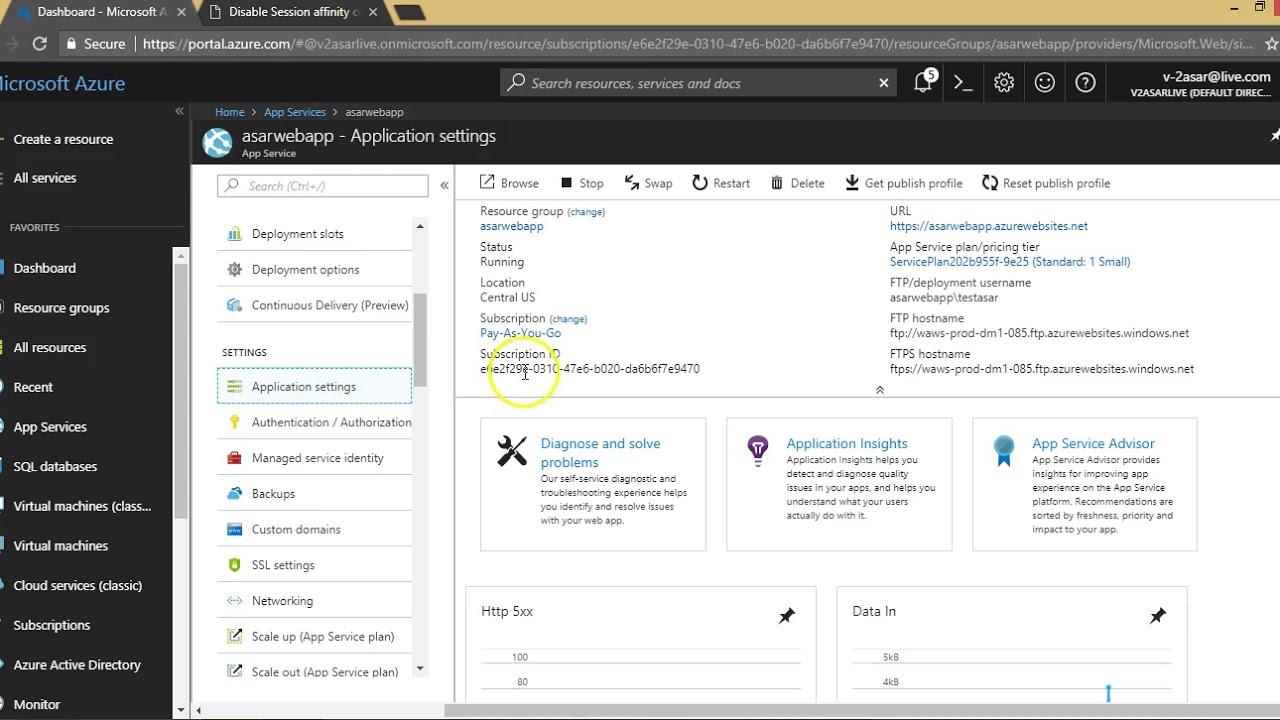Focus the resource menu Search (Ctrl+/) field
The height and width of the screenshot is (720, 1280).
coord(323,186)
